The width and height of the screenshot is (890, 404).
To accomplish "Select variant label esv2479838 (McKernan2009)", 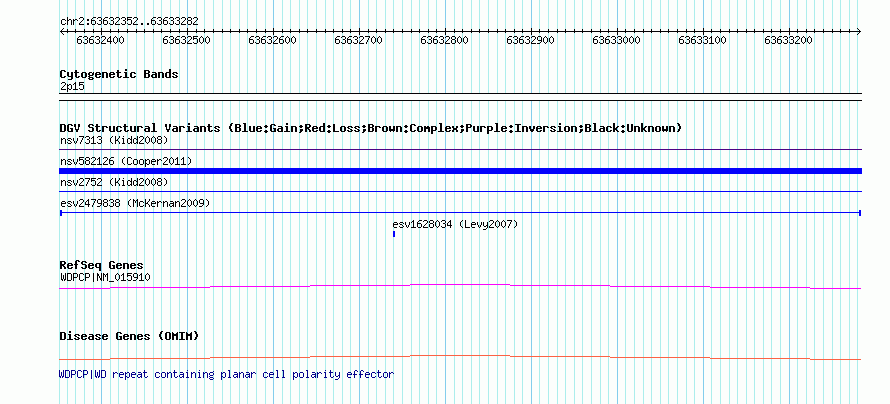I will [135, 203].
